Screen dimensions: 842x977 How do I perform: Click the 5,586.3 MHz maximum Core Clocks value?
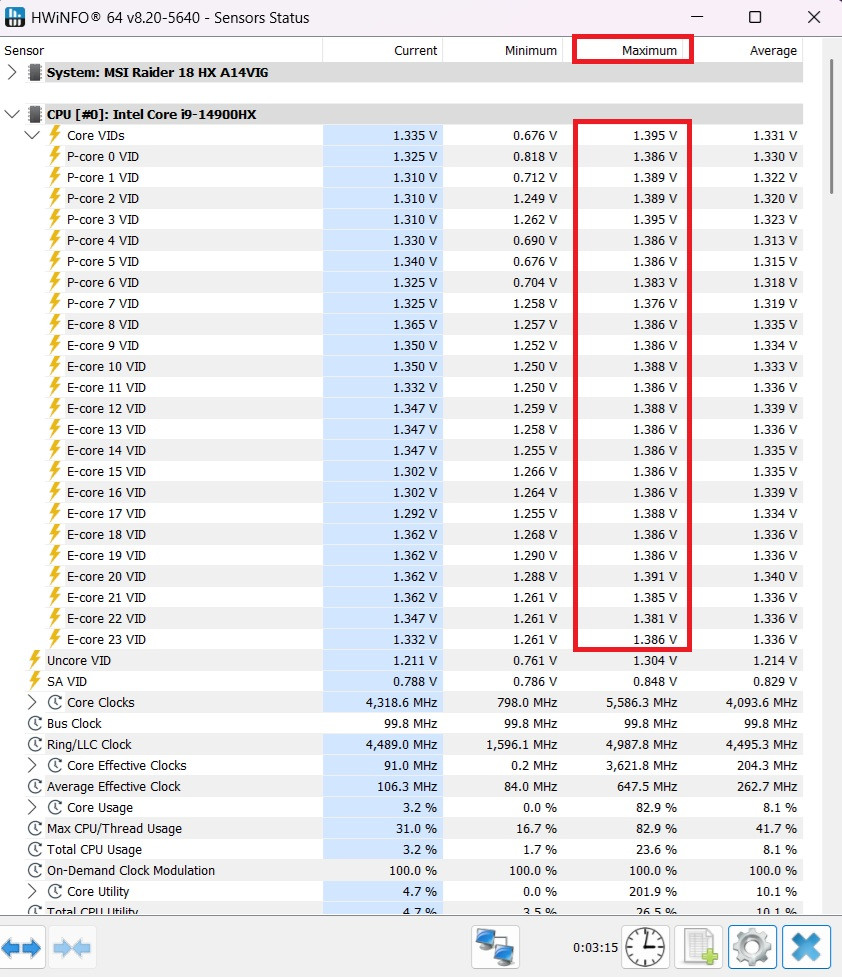click(641, 702)
